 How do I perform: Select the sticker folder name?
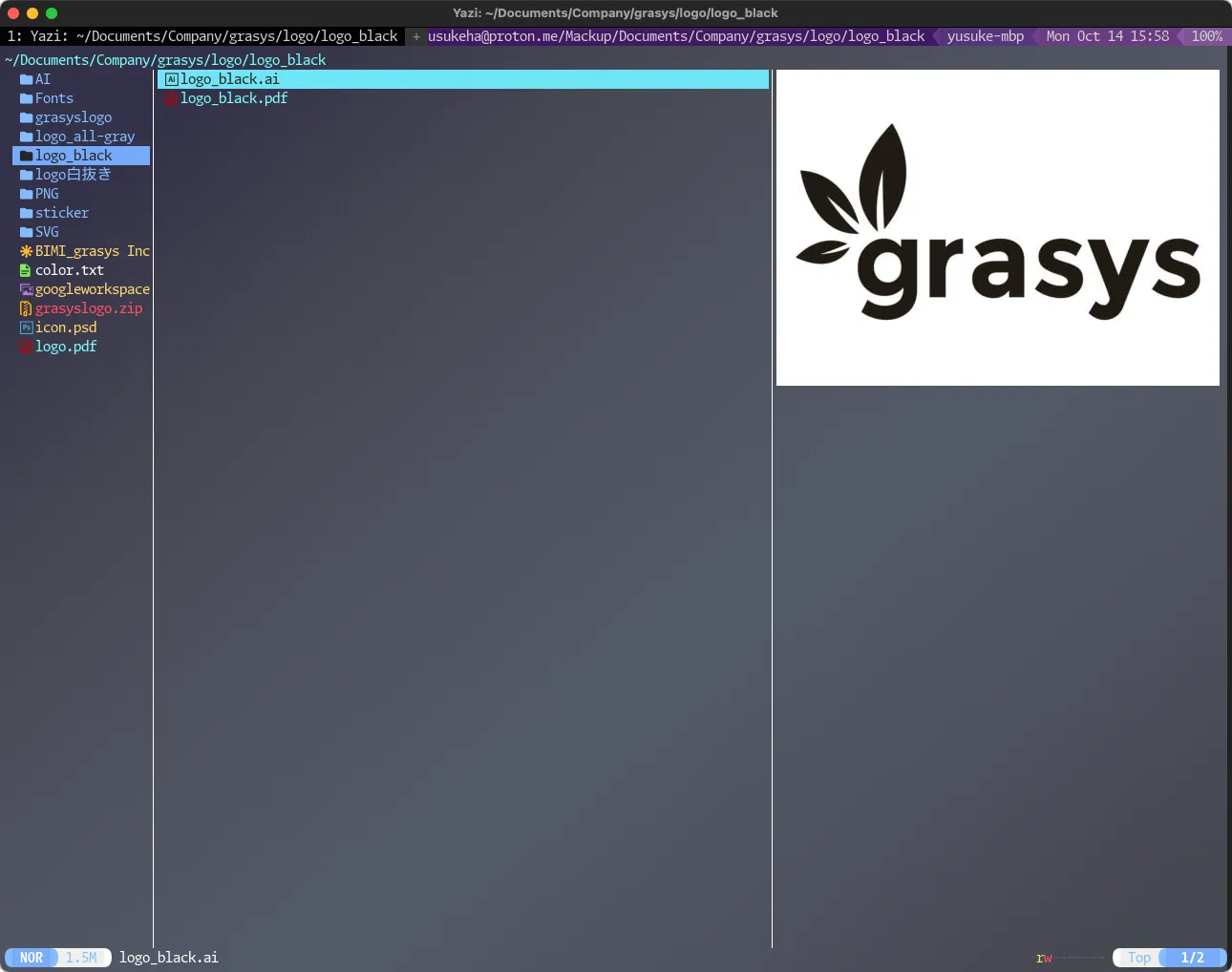(62, 213)
